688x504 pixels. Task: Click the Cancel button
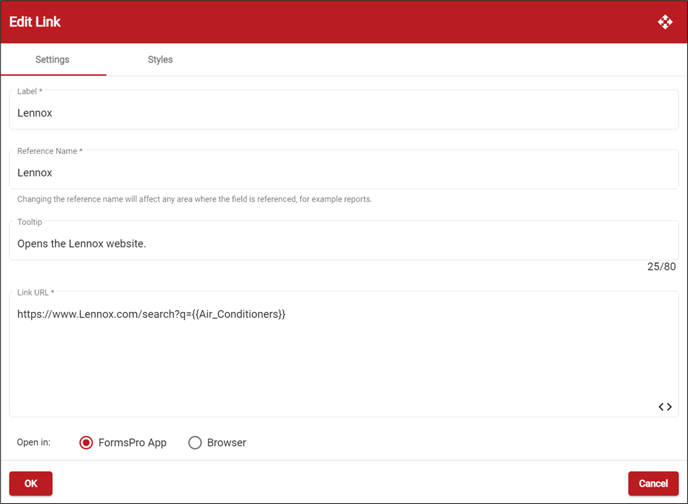[x=652, y=484]
